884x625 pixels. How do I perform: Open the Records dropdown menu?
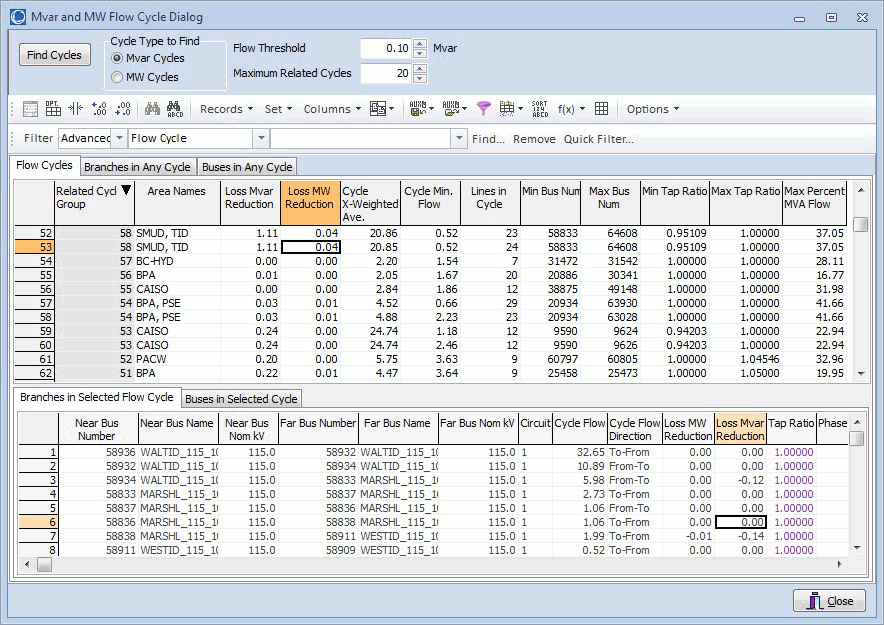pyautogui.click(x=226, y=109)
